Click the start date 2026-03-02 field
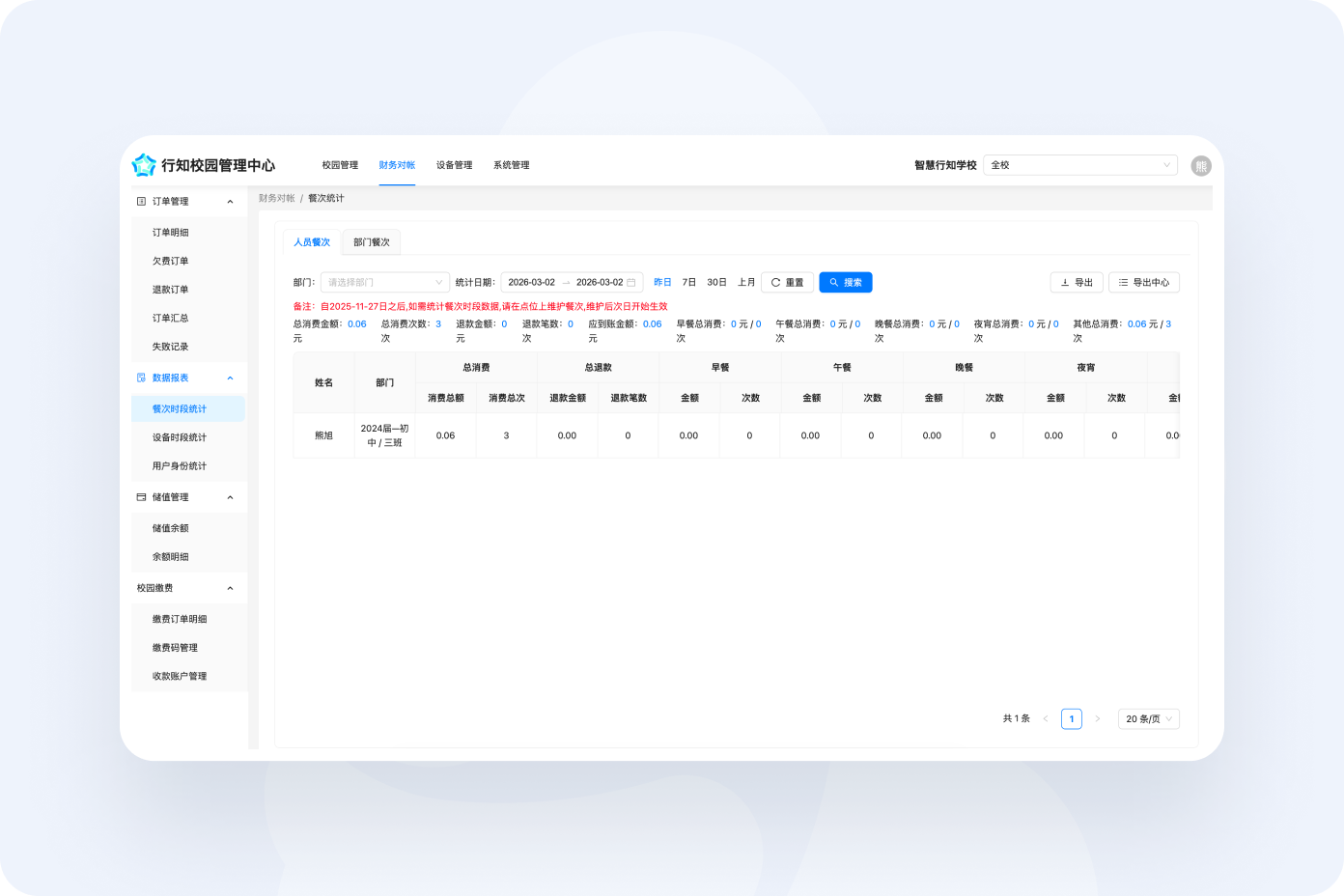This screenshot has height=896, width=1344. pos(532,283)
